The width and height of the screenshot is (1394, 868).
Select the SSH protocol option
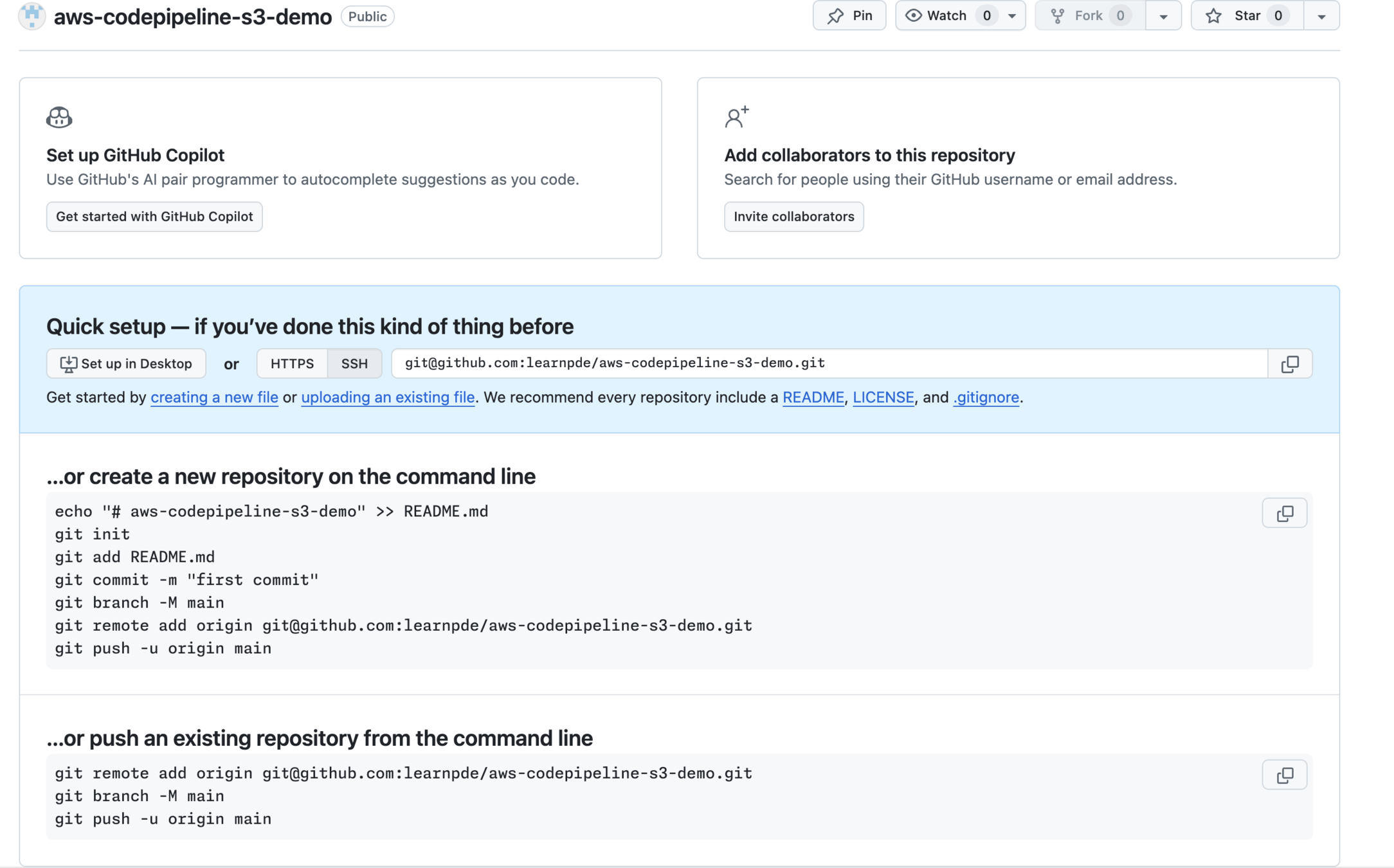click(x=354, y=364)
